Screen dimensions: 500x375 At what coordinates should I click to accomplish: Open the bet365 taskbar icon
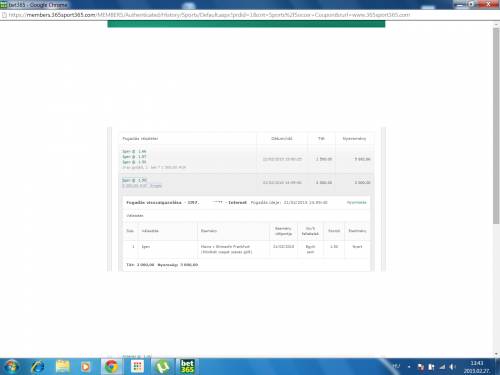[x=187, y=367]
